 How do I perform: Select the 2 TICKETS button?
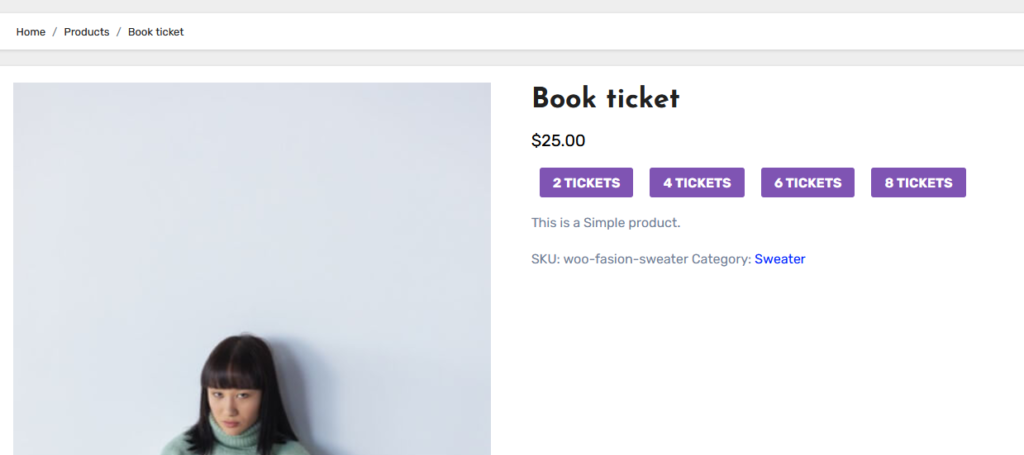[586, 183]
